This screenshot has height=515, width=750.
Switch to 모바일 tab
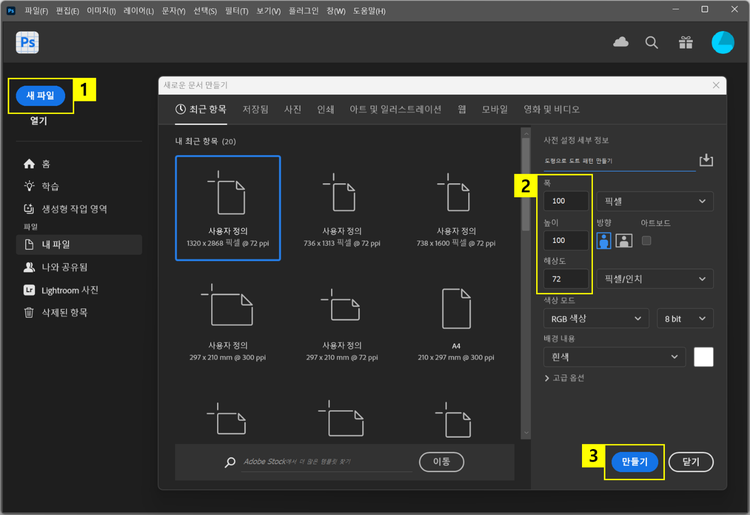coord(495,110)
